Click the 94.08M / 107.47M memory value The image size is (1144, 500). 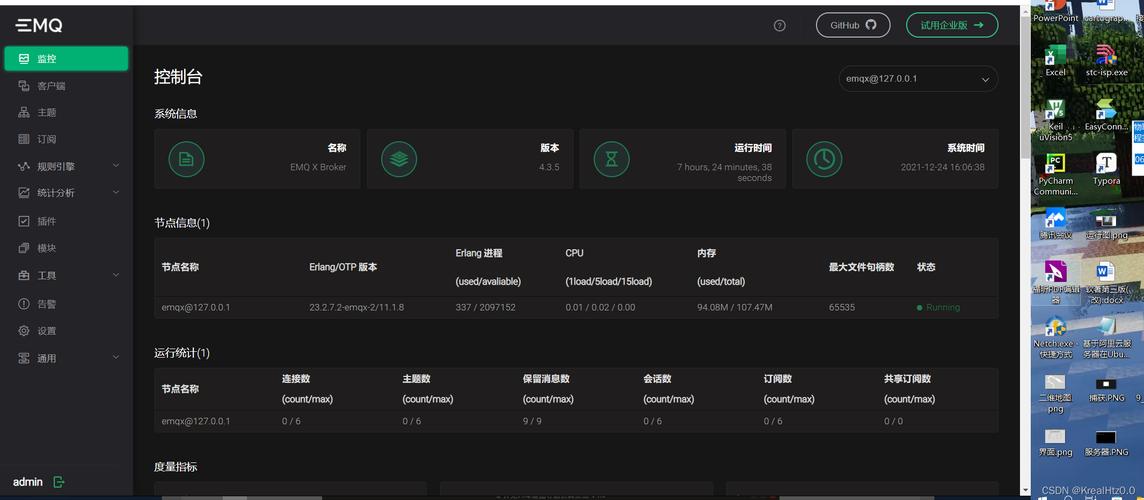tap(735, 307)
